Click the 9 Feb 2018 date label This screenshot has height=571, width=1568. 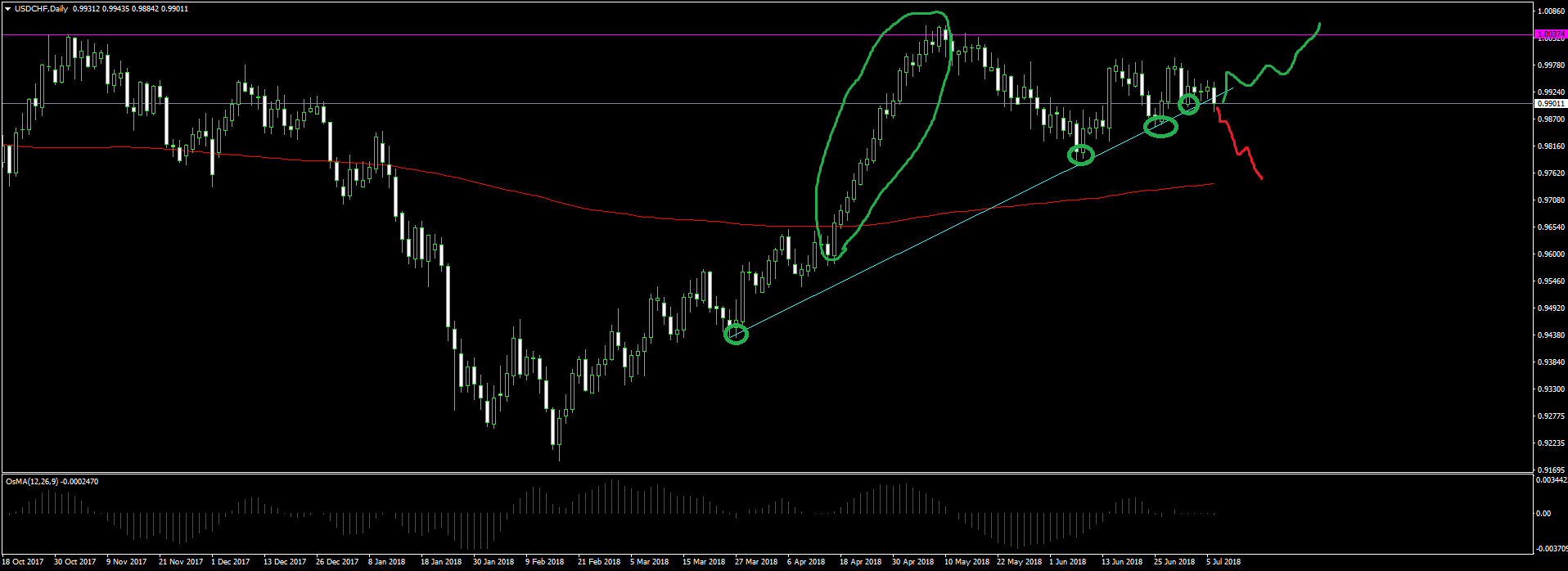click(545, 562)
